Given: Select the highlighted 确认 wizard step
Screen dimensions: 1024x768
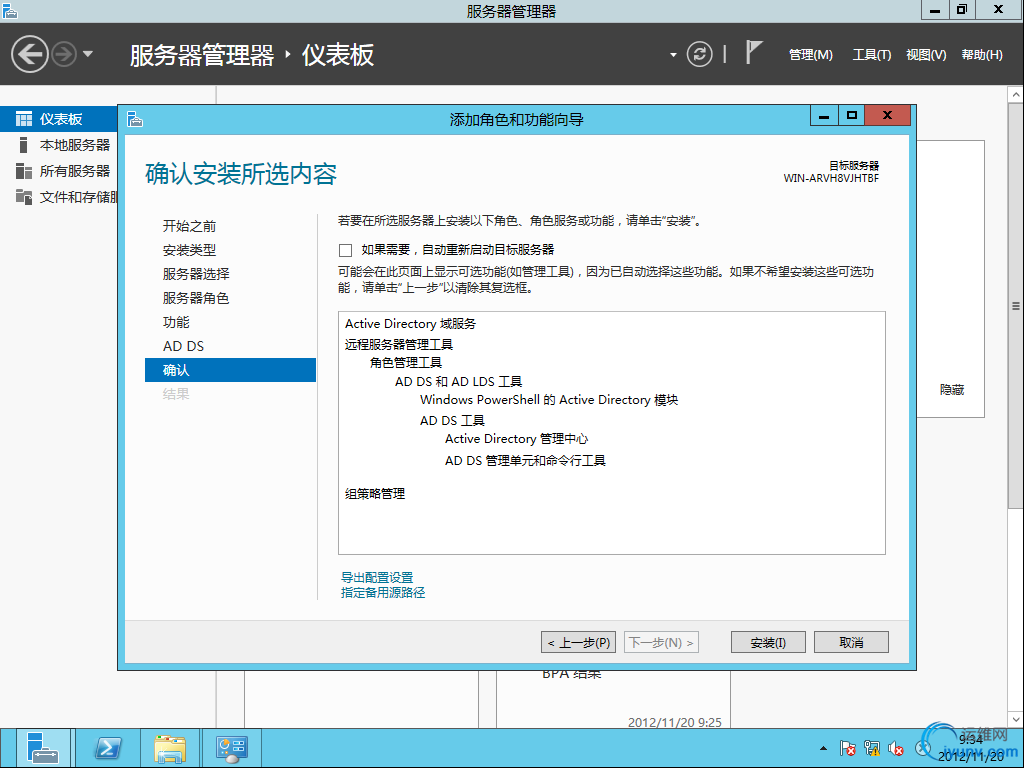Looking at the screenshot, I should 230,370.
